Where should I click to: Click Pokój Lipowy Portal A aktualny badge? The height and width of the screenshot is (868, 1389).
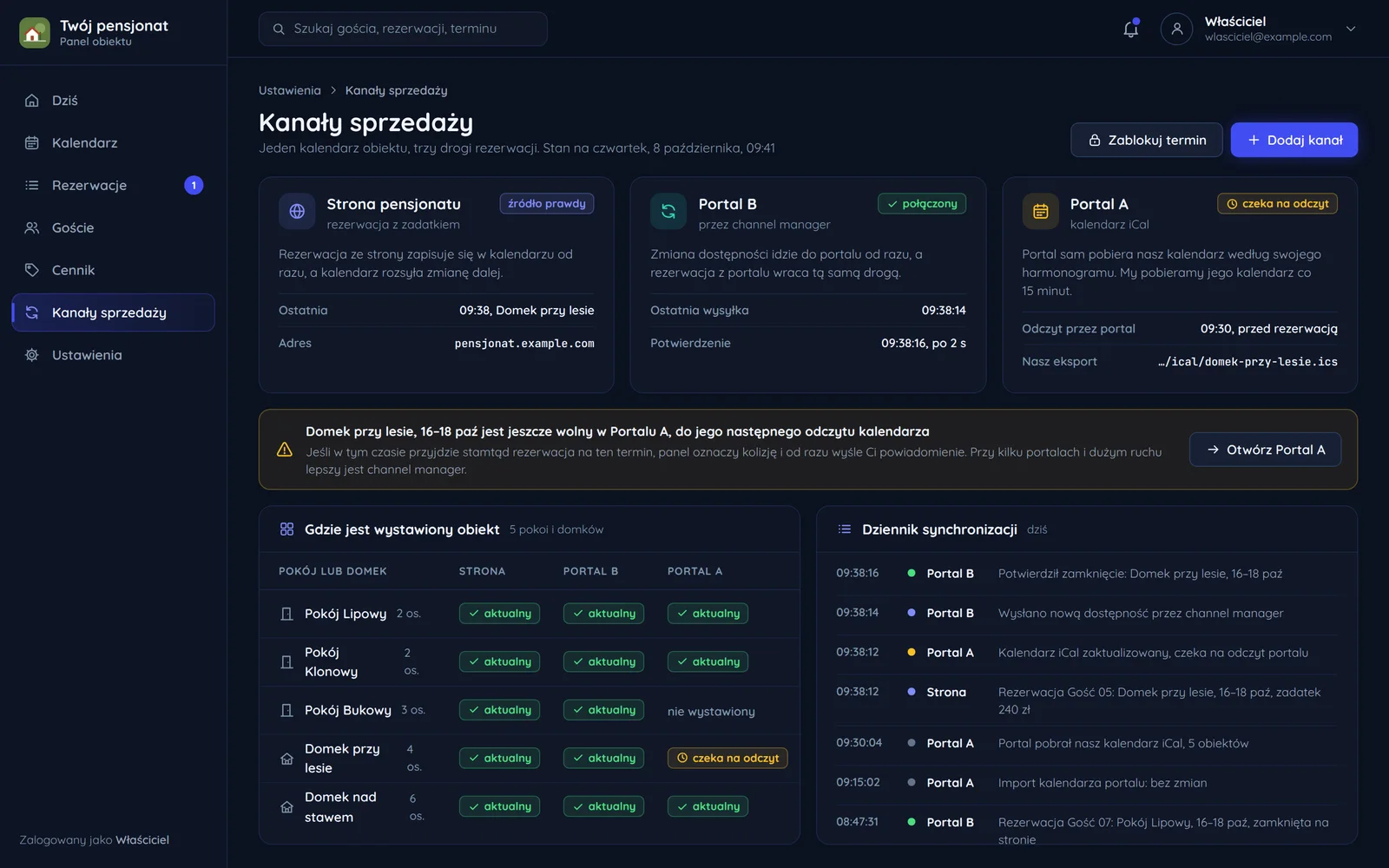tap(708, 614)
